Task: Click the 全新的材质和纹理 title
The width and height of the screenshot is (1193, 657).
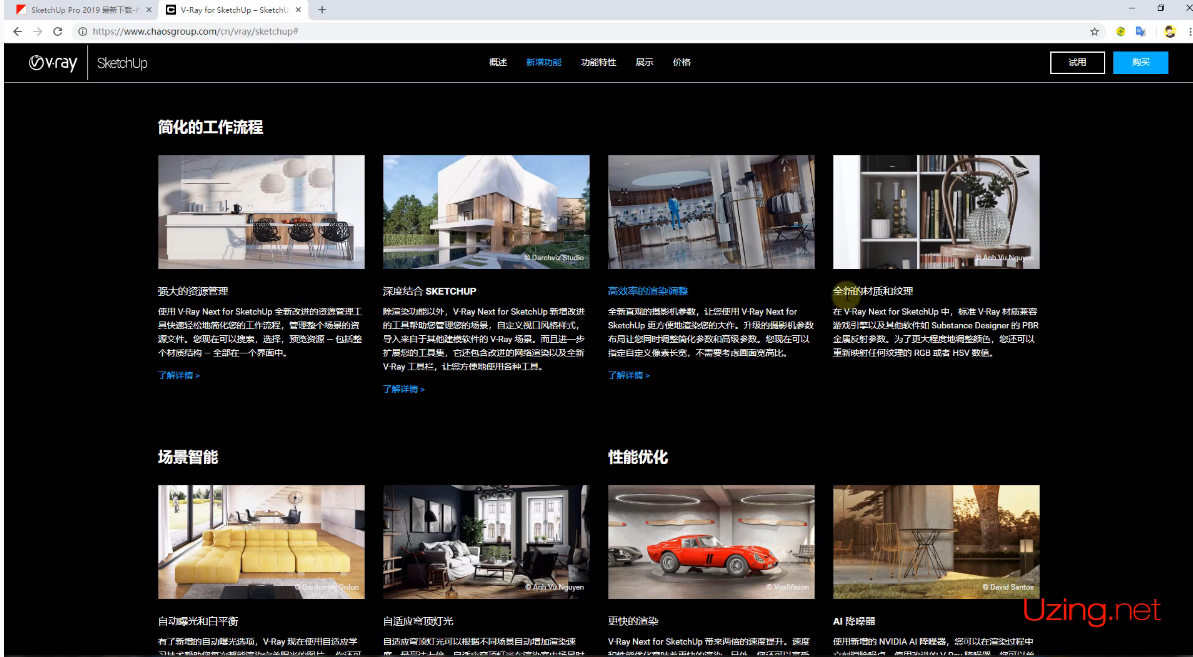Action: 873,291
